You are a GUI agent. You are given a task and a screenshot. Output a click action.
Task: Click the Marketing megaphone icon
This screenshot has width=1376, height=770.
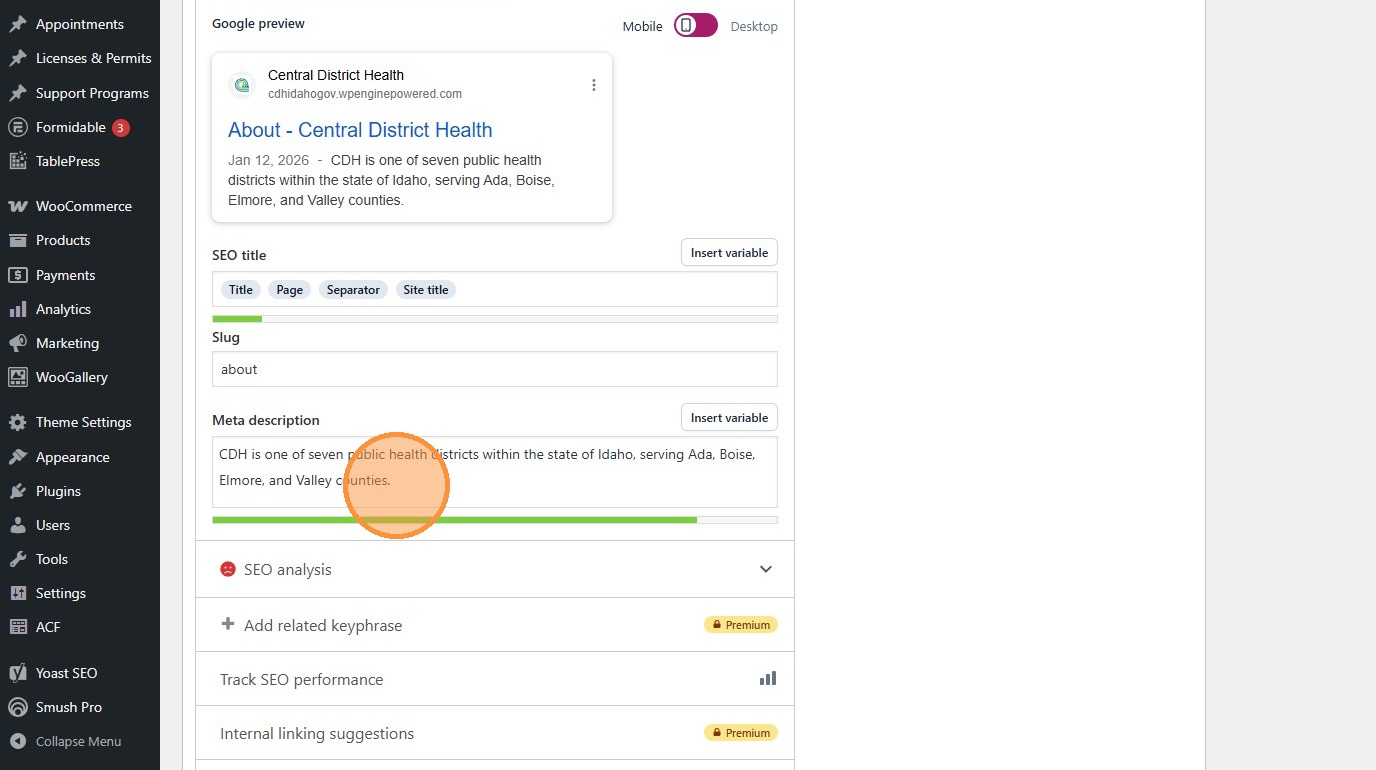click(x=17, y=343)
